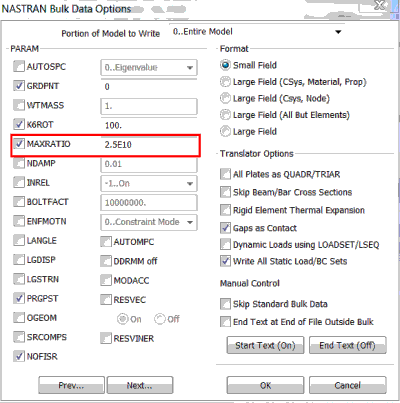Check Skip Beam/Bar Cross Sections
This screenshot has height=403, width=400.
[225, 192]
